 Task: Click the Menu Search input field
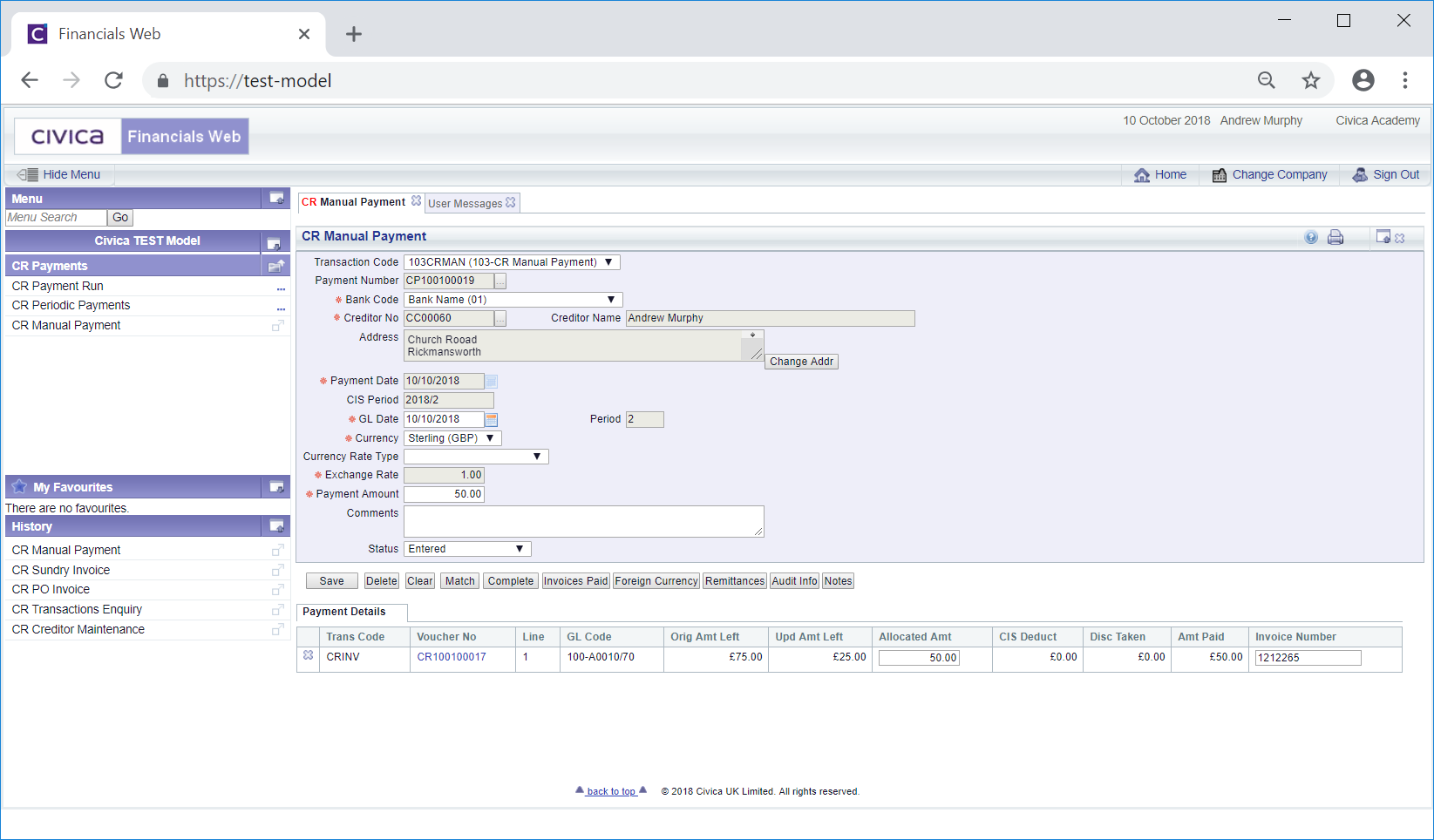click(x=56, y=218)
